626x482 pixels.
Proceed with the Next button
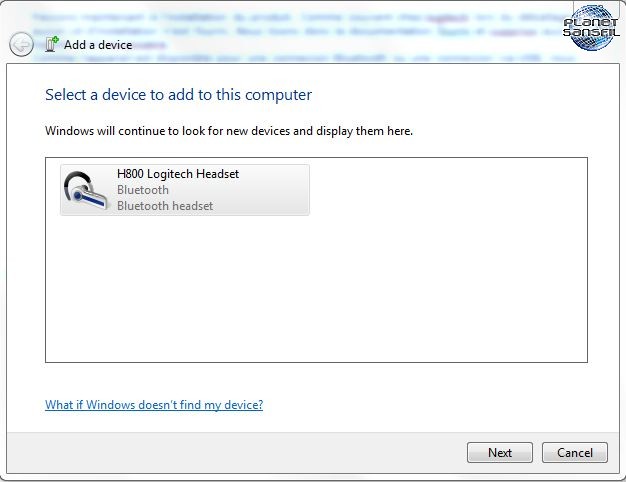tap(500, 452)
